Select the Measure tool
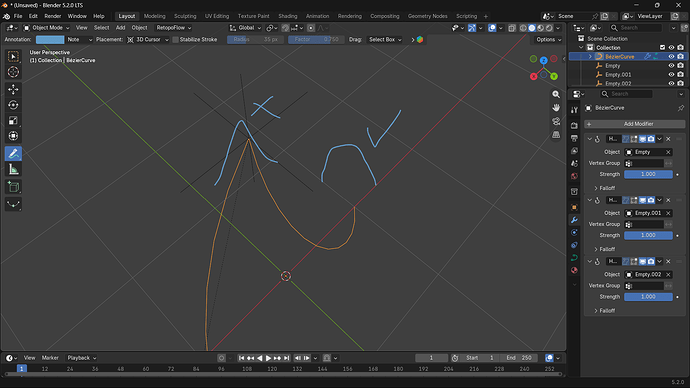The width and height of the screenshot is (690, 388). pyautogui.click(x=13, y=169)
